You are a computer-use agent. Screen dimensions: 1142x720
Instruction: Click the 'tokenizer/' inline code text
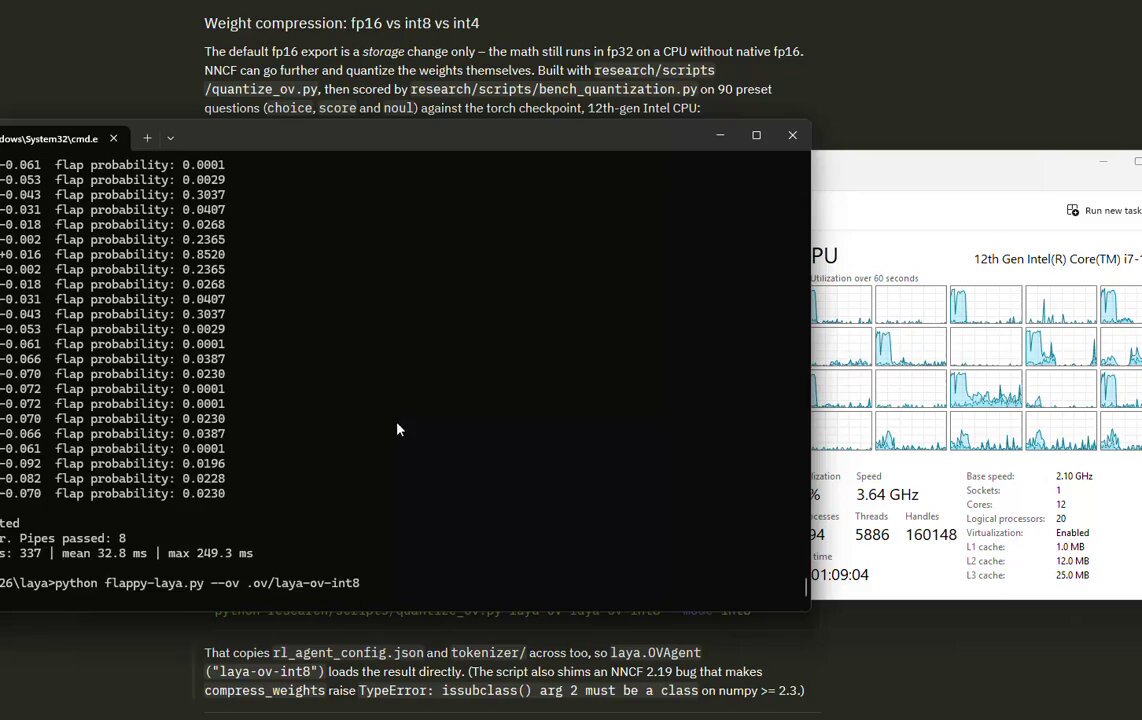click(488, 652)
